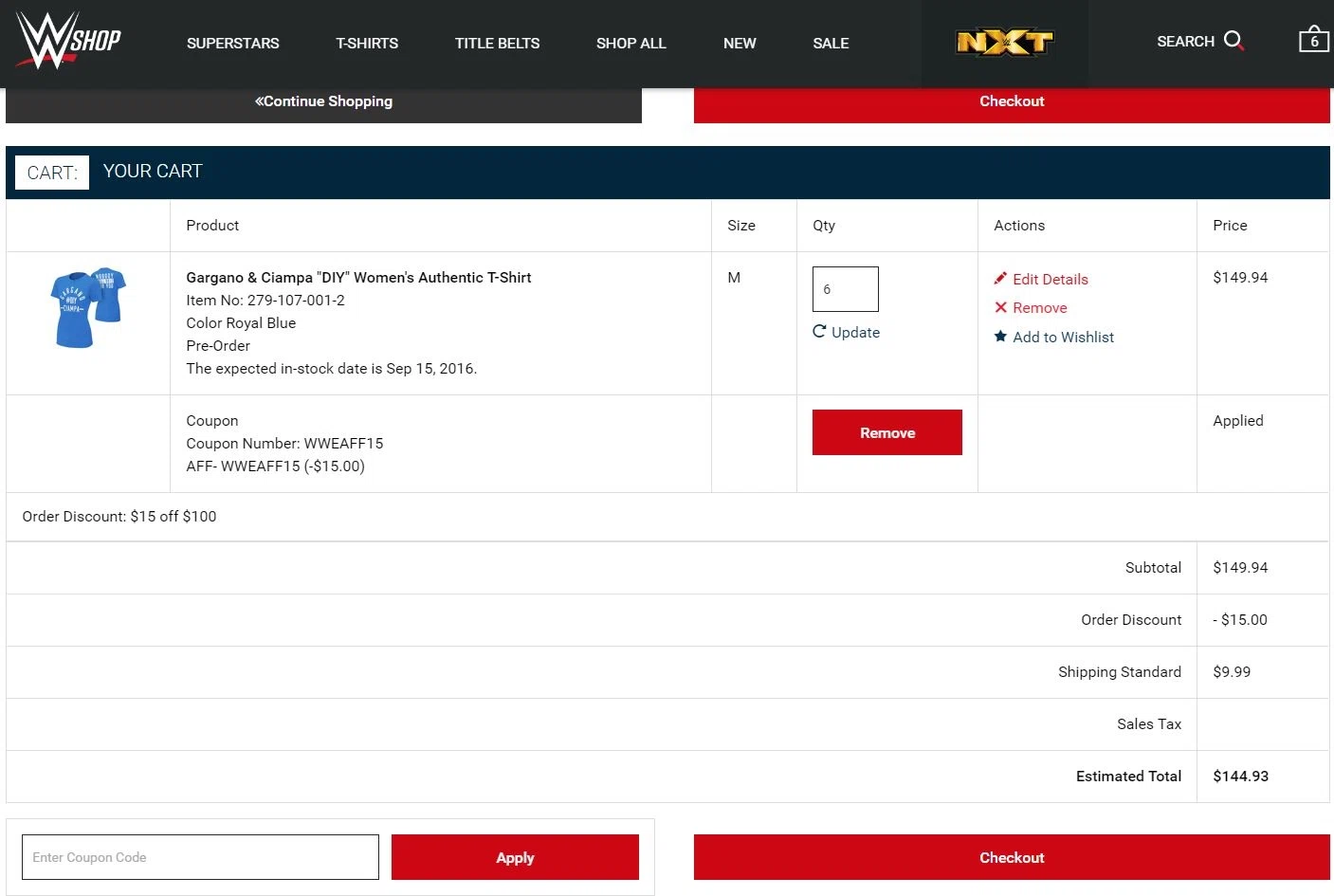Open the WWE Shop logo home link
Image resolution: width=1334 pixels, height=896 pixels.
(68, 40)
